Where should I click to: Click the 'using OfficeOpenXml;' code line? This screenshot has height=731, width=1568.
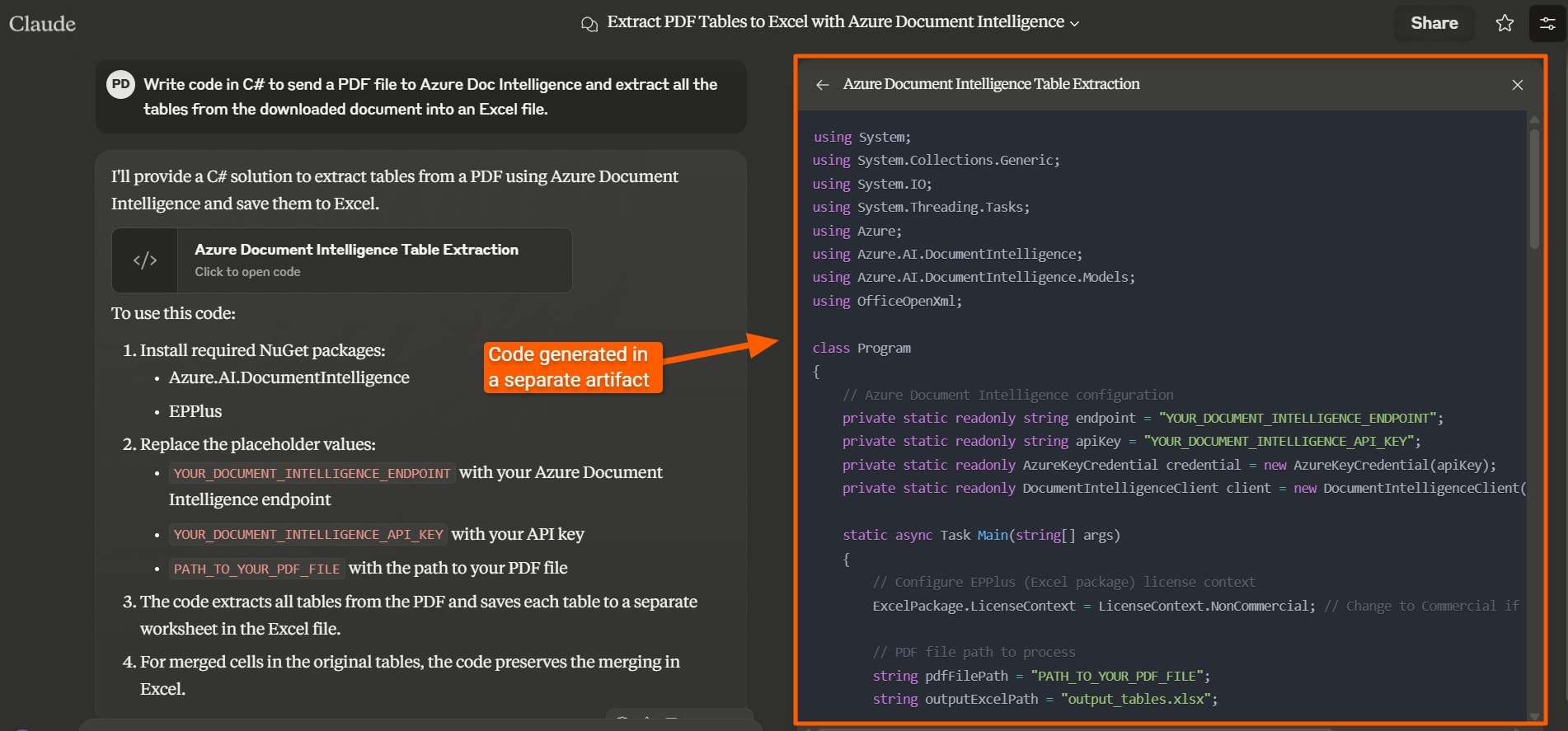pos(887,301)
